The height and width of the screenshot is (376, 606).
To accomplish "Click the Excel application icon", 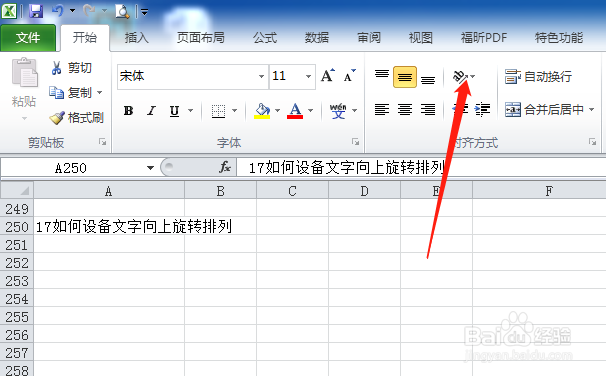I will click(x=9, y=11).
